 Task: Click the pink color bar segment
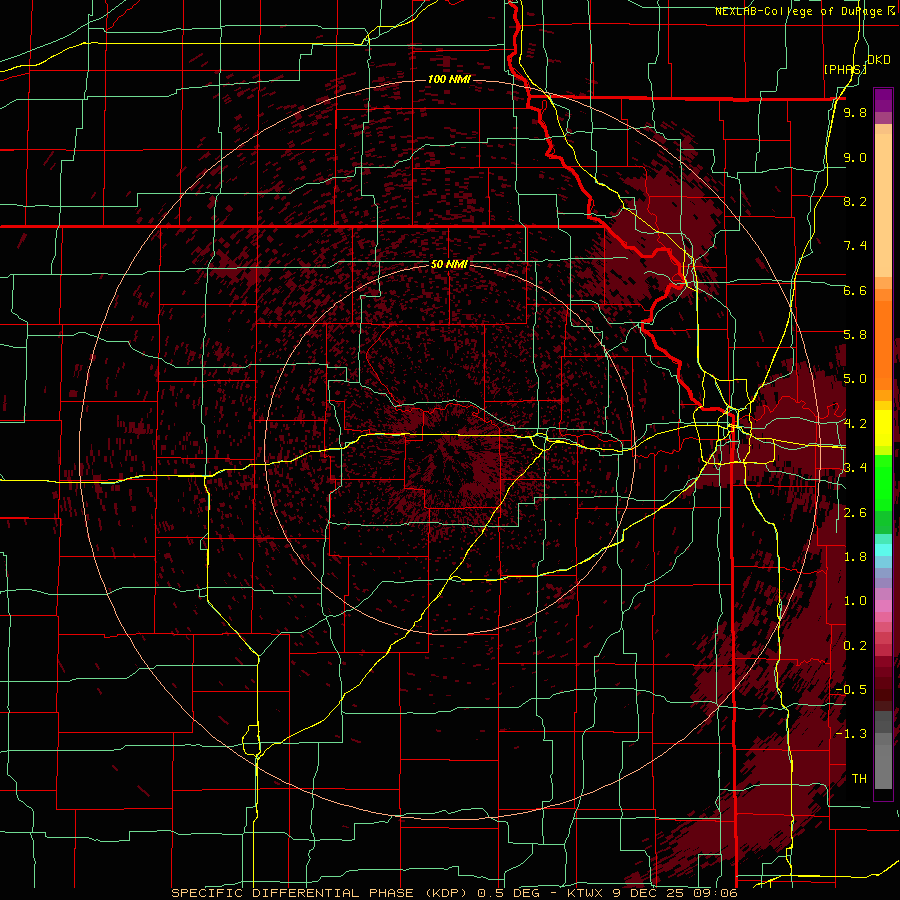point(883,606)
